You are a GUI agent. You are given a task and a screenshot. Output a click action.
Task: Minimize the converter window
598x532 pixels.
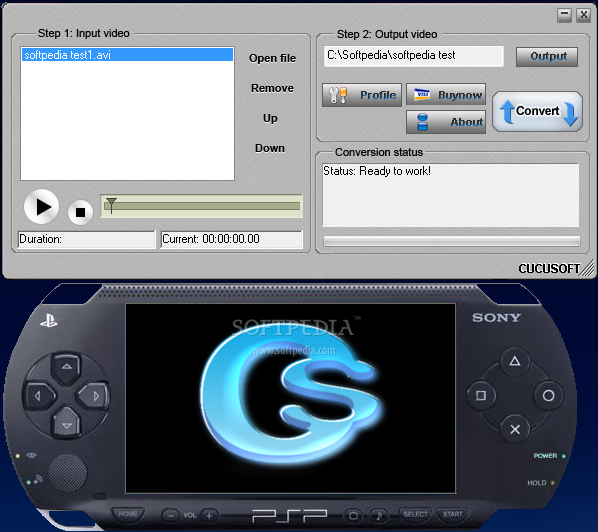[x=564, y=15]
